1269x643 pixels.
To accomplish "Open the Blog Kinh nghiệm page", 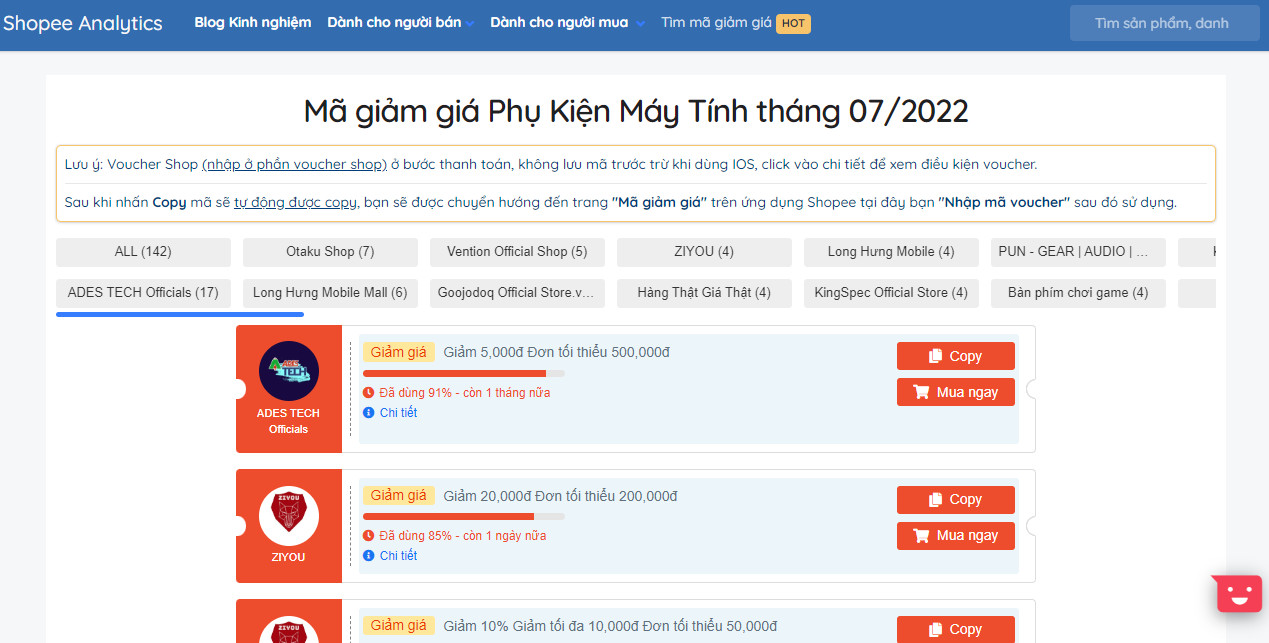I will pyautogui.click(x=252, y=22).
